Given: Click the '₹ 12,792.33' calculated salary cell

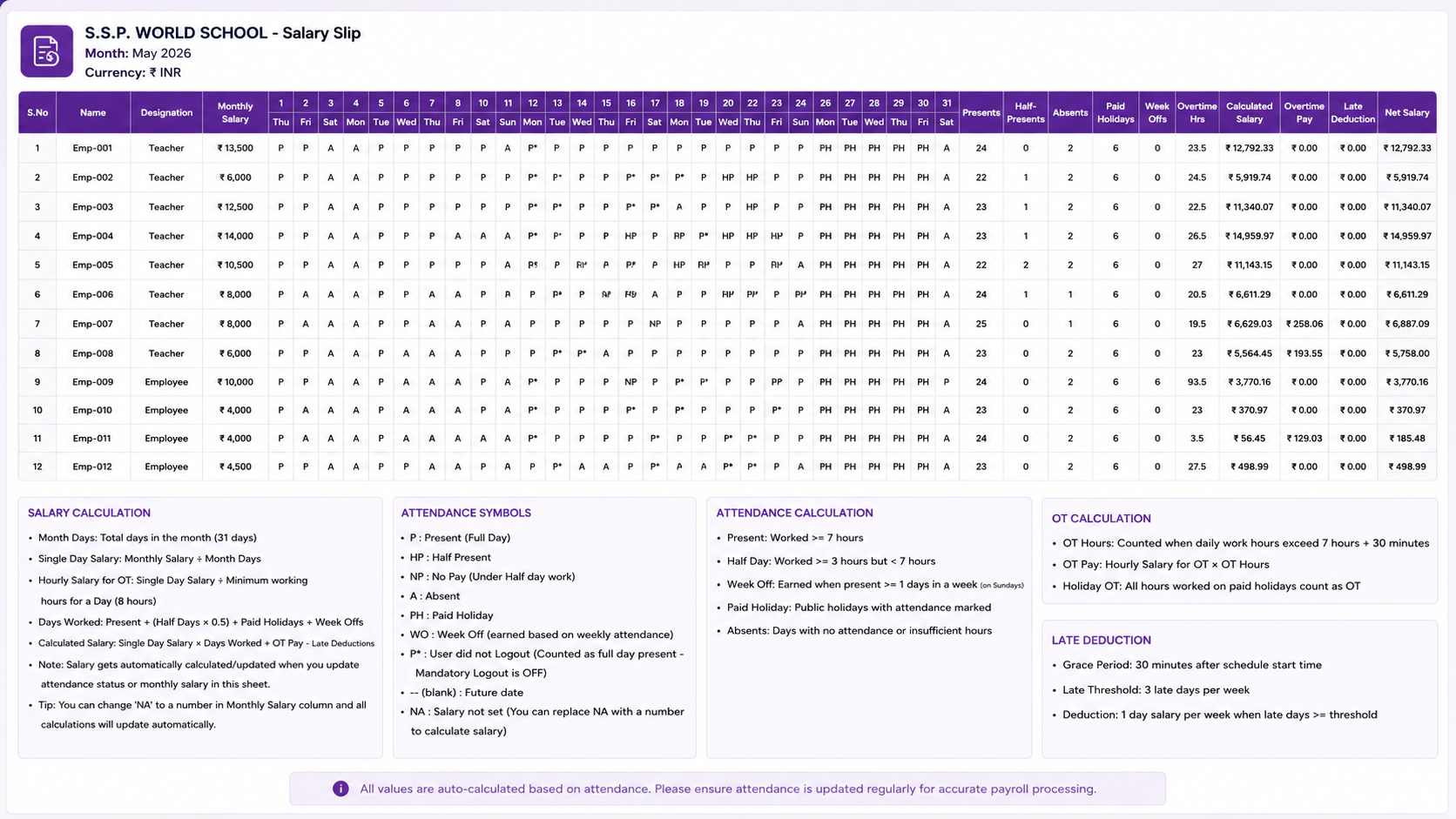Looking at the screenshot, I should [x=1249, y=148].
